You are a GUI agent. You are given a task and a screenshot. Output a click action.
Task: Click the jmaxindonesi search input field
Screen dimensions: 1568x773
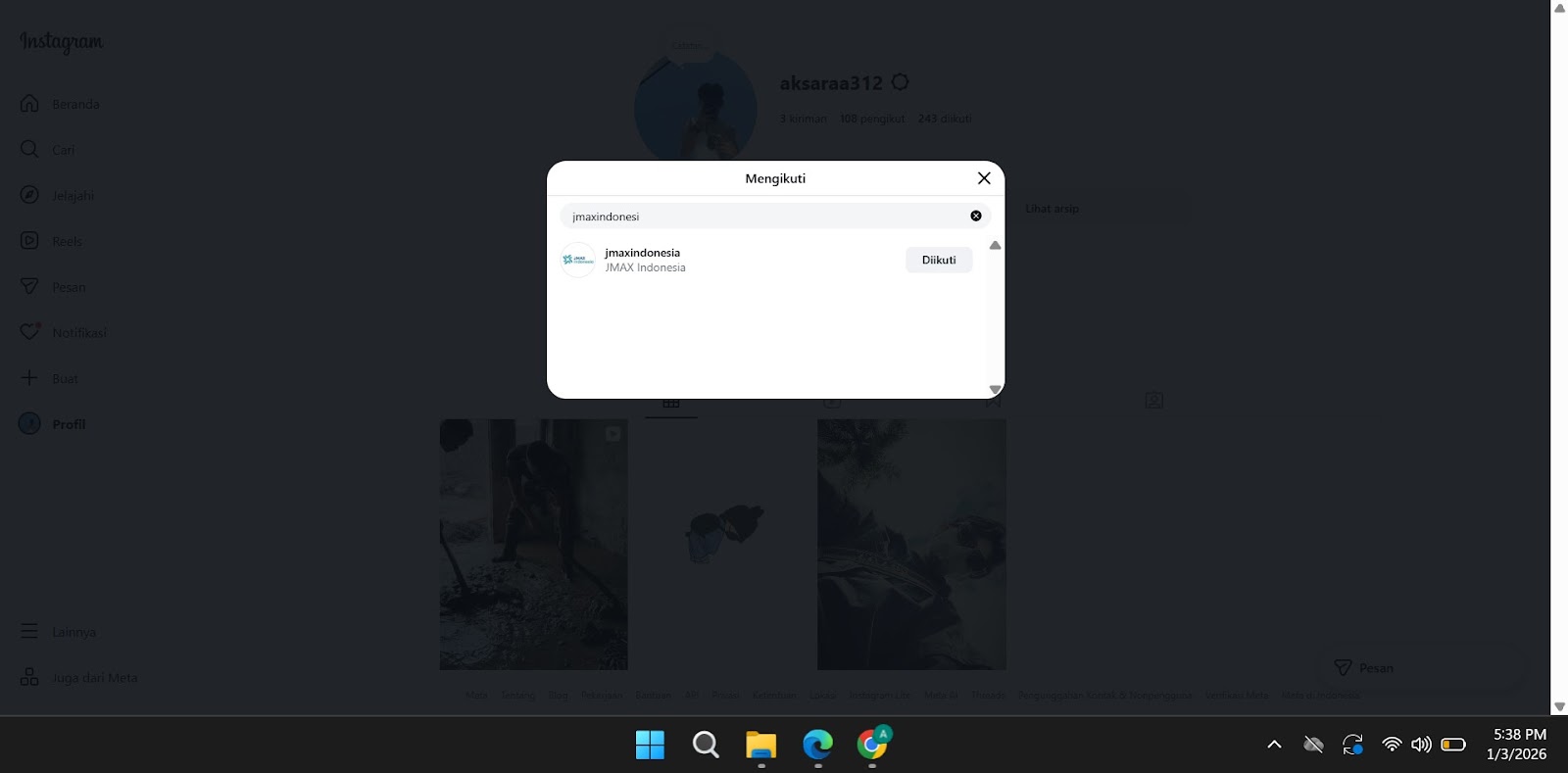764,217
